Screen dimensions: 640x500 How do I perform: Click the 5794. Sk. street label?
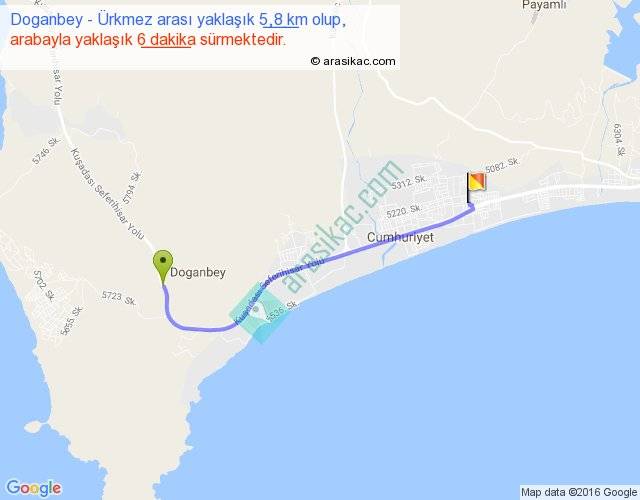pos(131,188)
